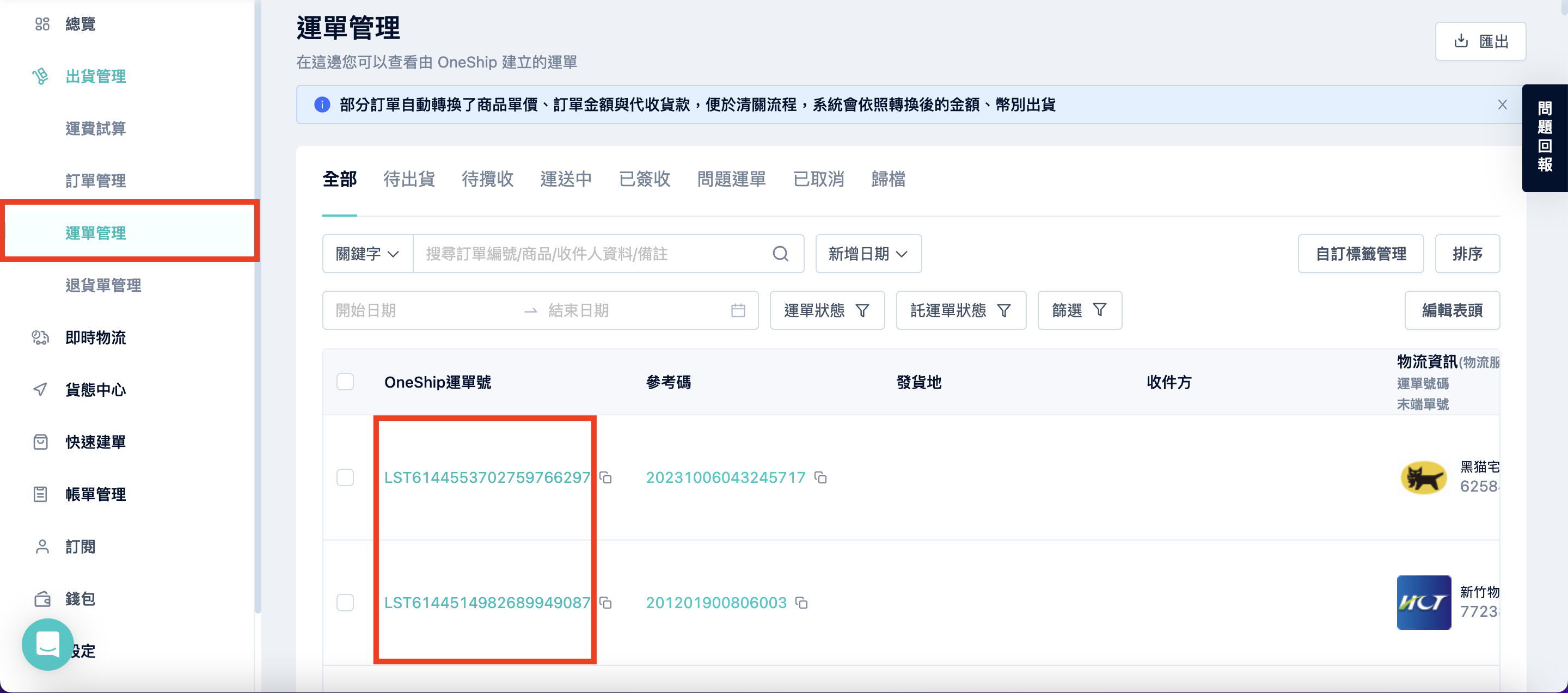1568x693 pixels.
Task: Check the row for LST6144514982689949087
Action: click(x=345, y=602)
